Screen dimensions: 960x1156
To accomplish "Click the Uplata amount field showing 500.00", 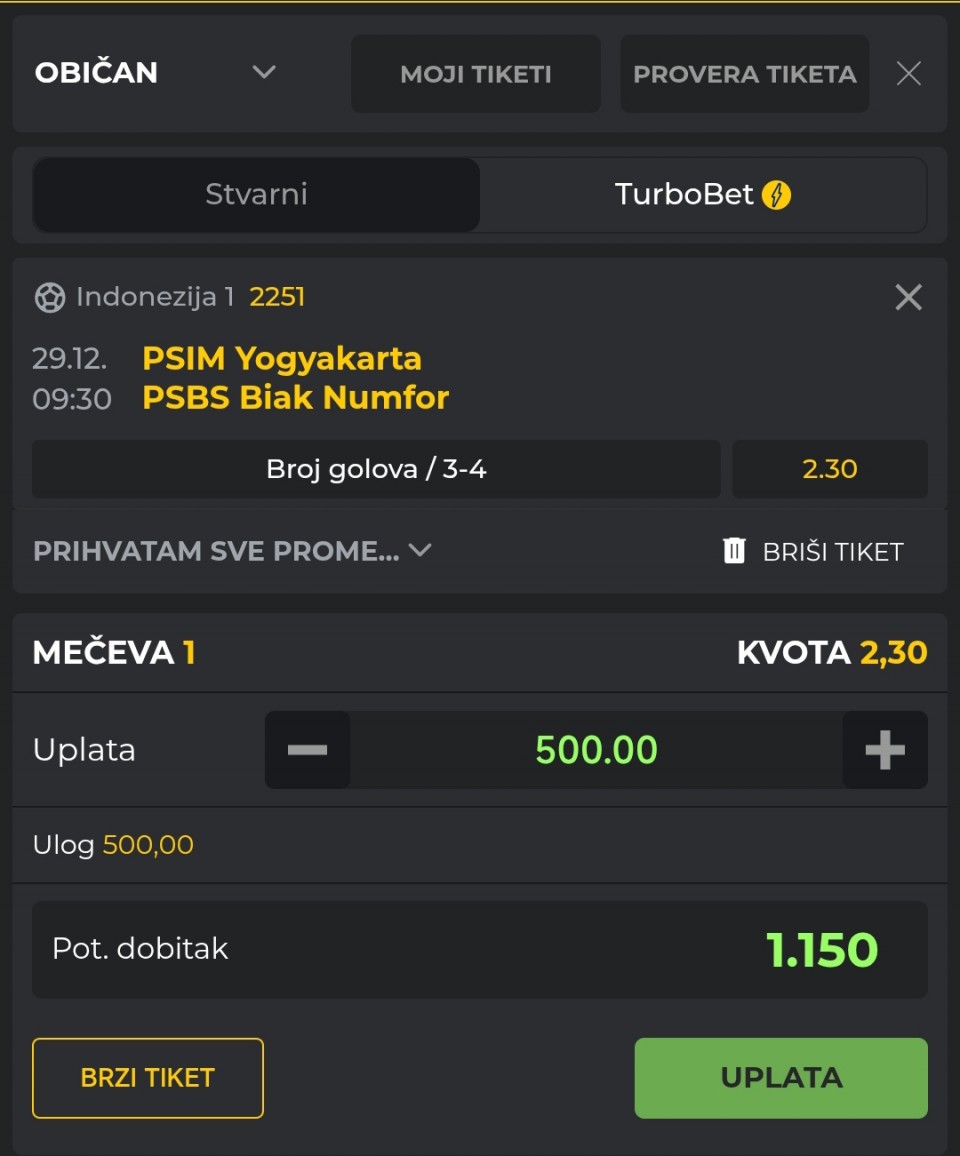I will pyautogui.click(x=596, y=750).
